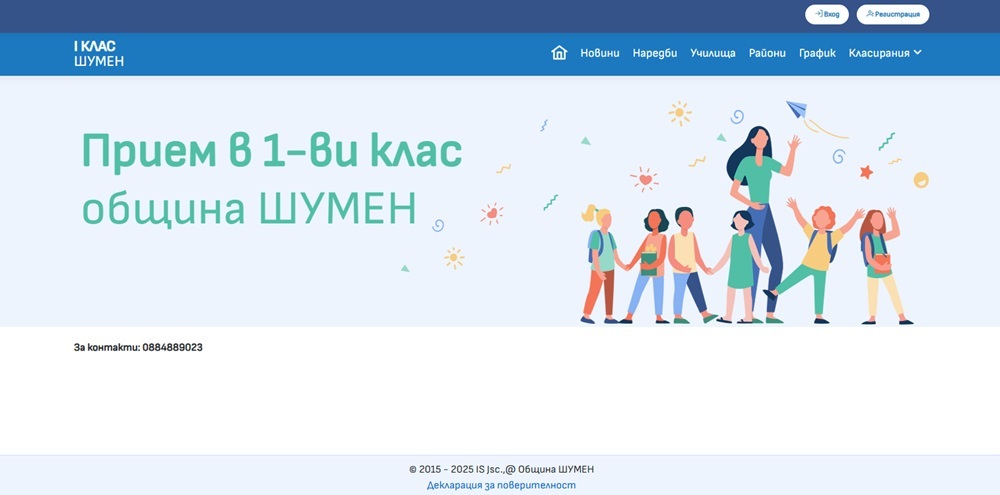This screenshot has height=495, width=1000.
Task: Click the login arrow icon beside Вход
Action: coord(818,14)
